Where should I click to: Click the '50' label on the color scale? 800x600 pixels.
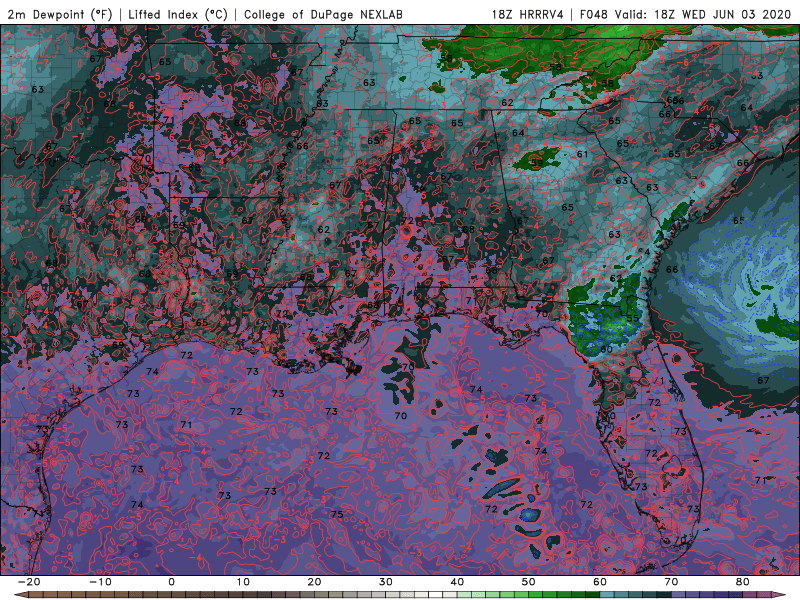[529, 582]
